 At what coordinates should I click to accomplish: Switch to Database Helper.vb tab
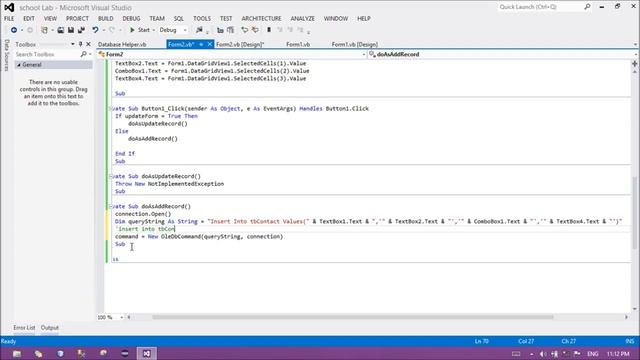pyautogui.click(x=122, y=44)
